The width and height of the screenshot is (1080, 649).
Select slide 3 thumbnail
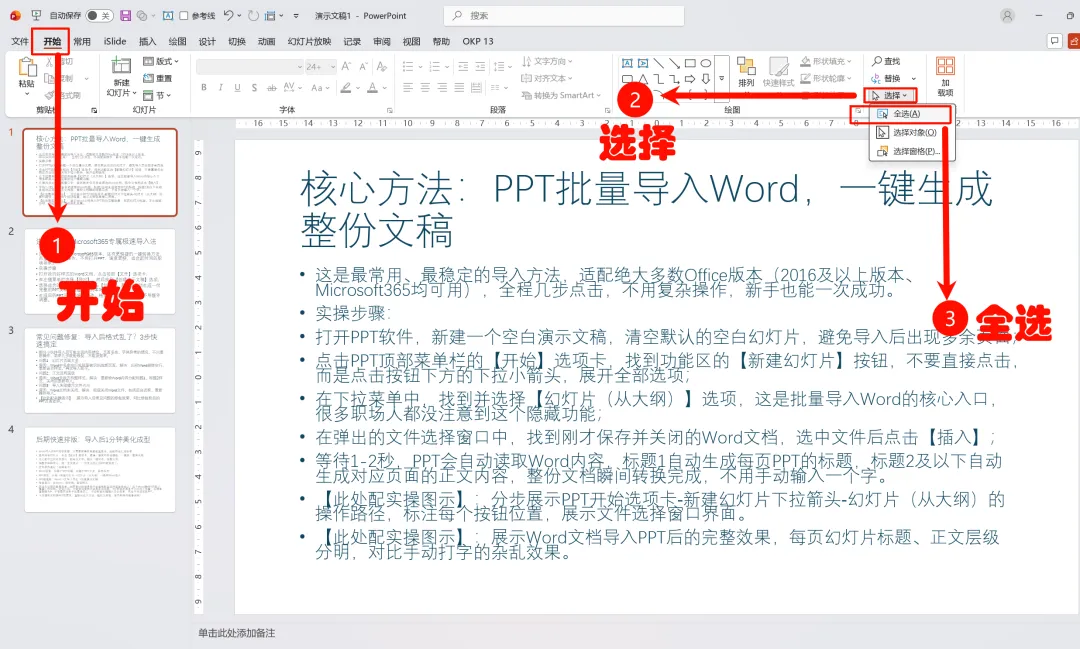pos(100,370)
